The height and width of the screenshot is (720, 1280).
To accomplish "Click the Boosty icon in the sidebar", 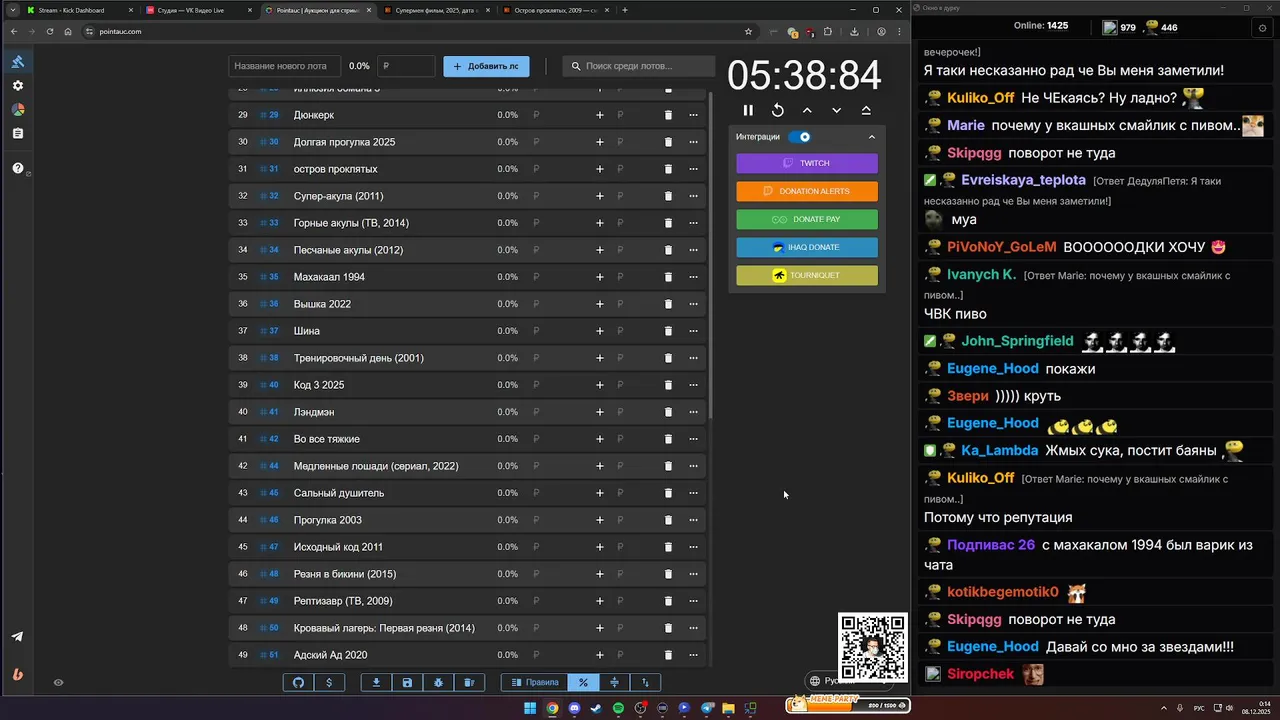I will tap(18, 674).
